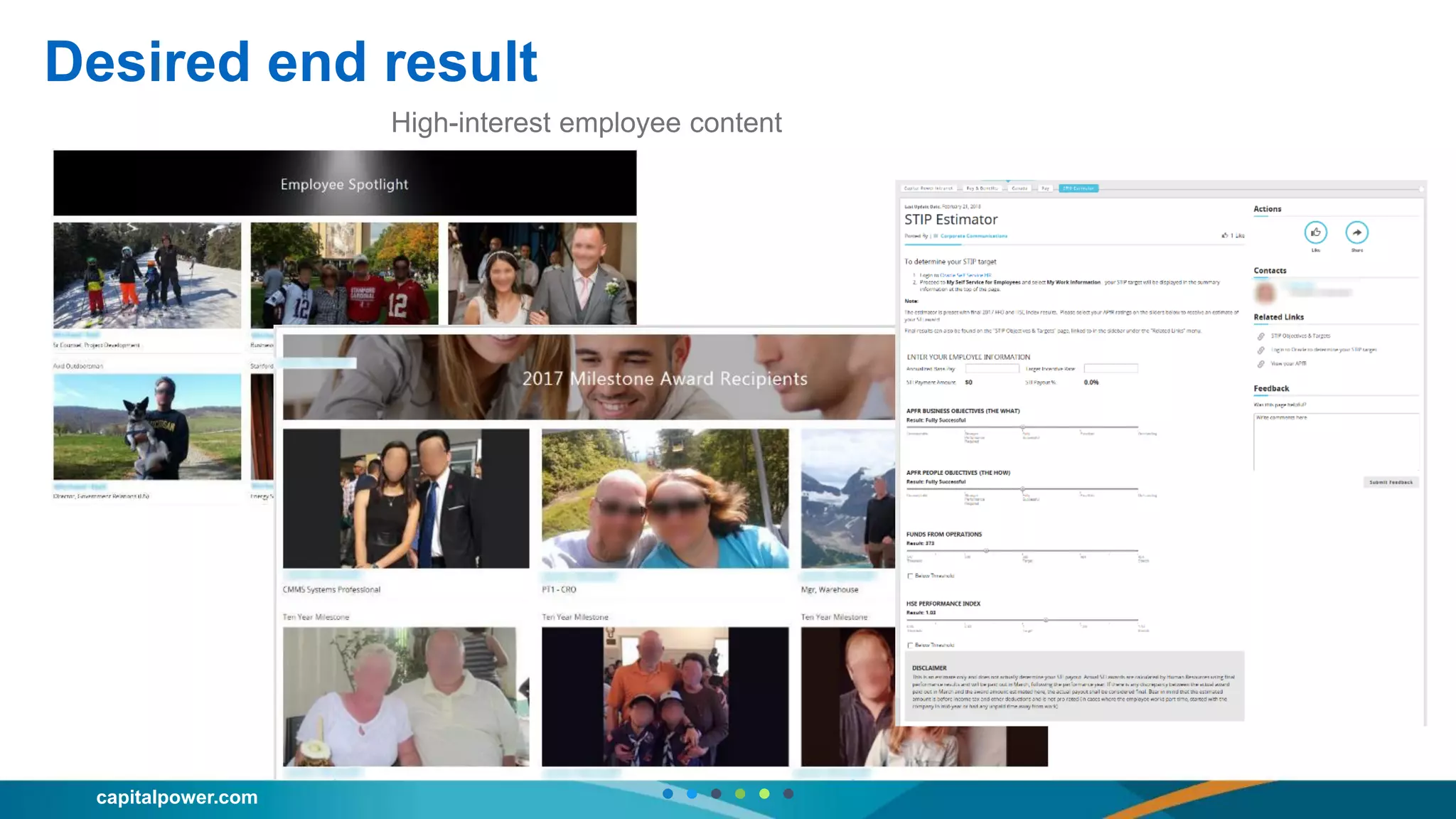Open the wedding couple photo in Employee Spotlight

[x=542, y=274]
